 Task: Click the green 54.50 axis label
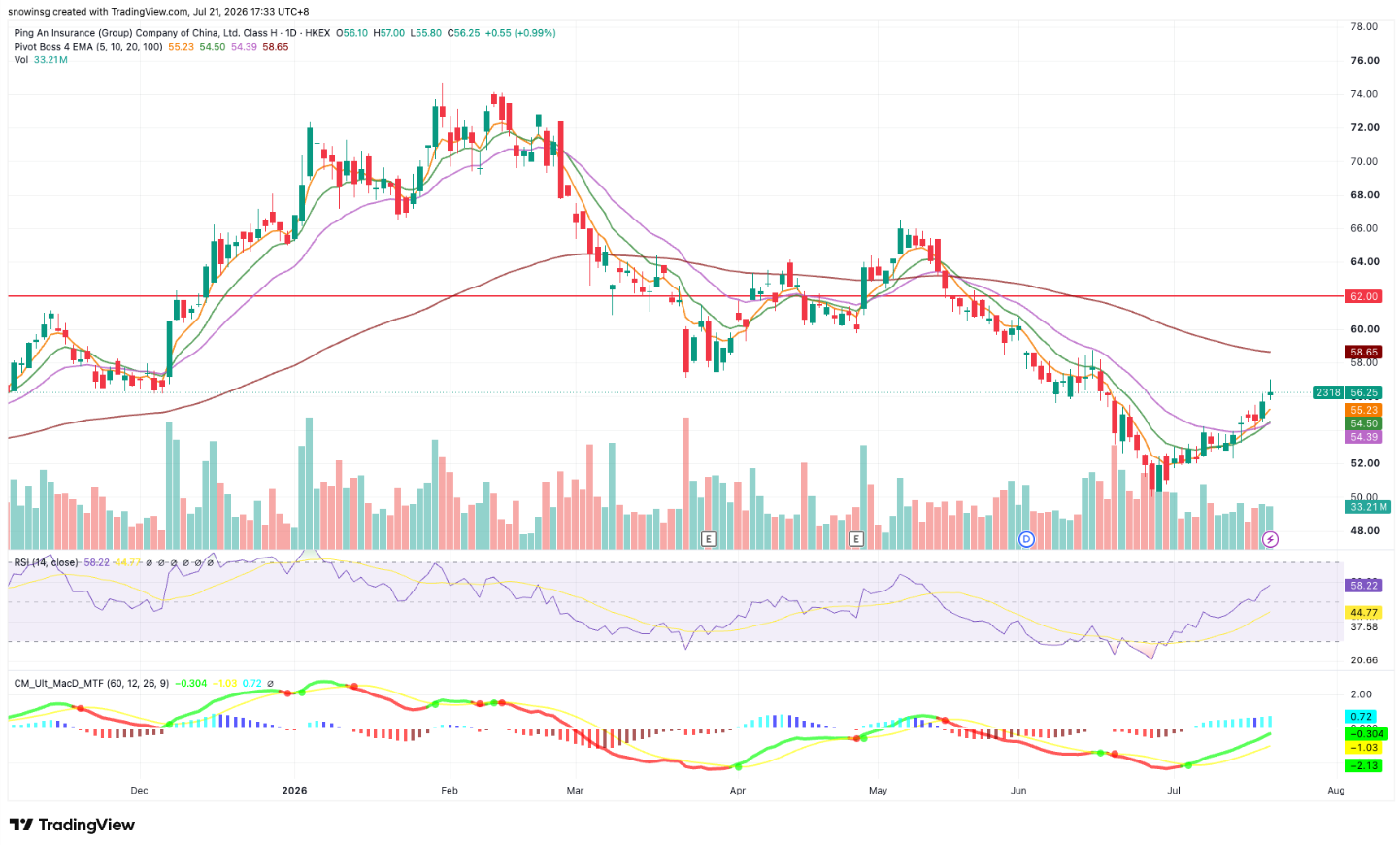tap(1363, 424)
